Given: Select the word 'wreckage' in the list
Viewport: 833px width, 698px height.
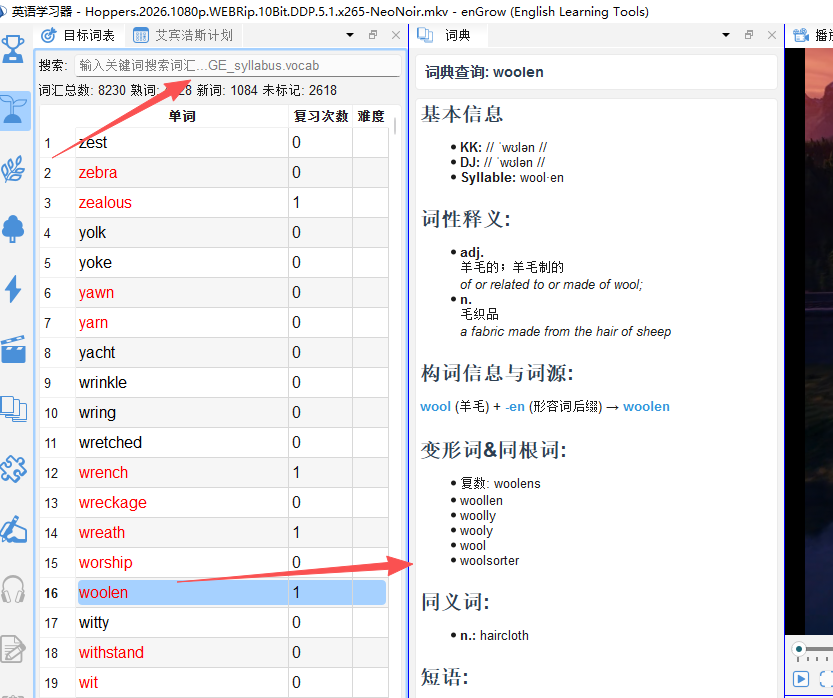Looking at the screenshot, I should [182, 503].
